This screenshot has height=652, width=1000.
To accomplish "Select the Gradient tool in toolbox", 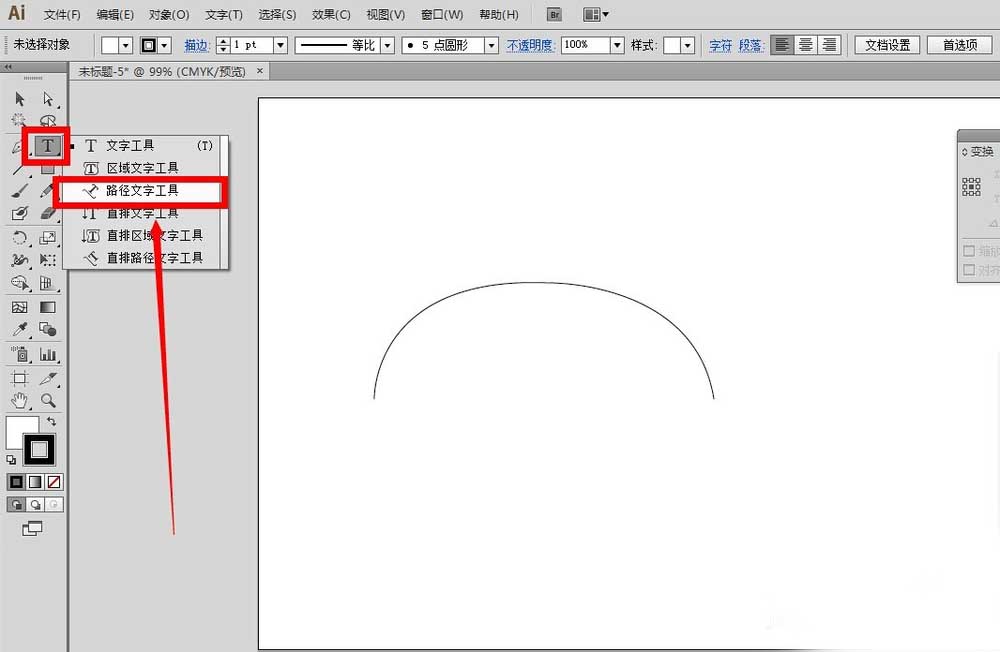I will click(x=48, y=307).
